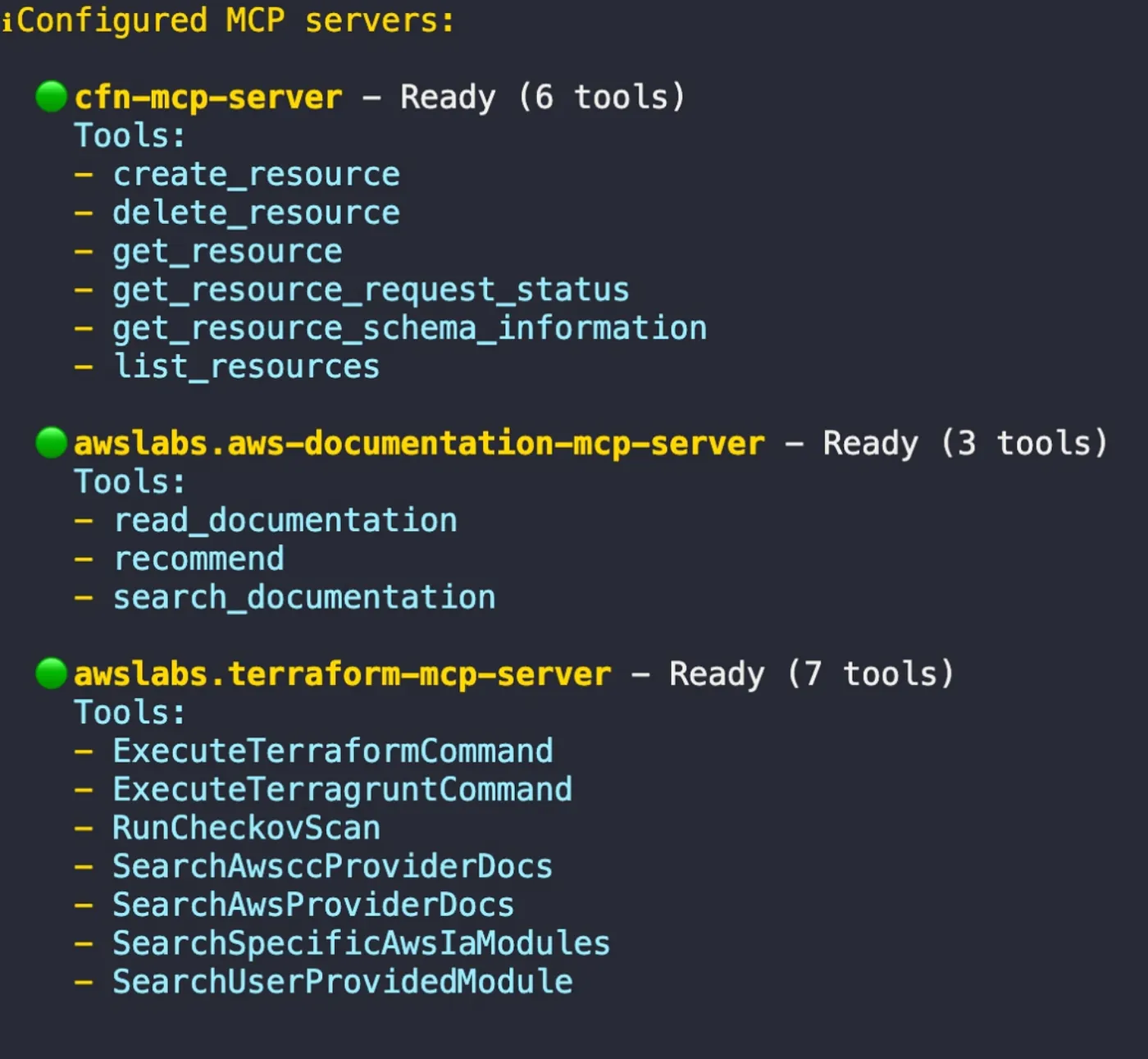Click the recommend tool entry
Screen dimensions: 1148x1059
point(198,559)
